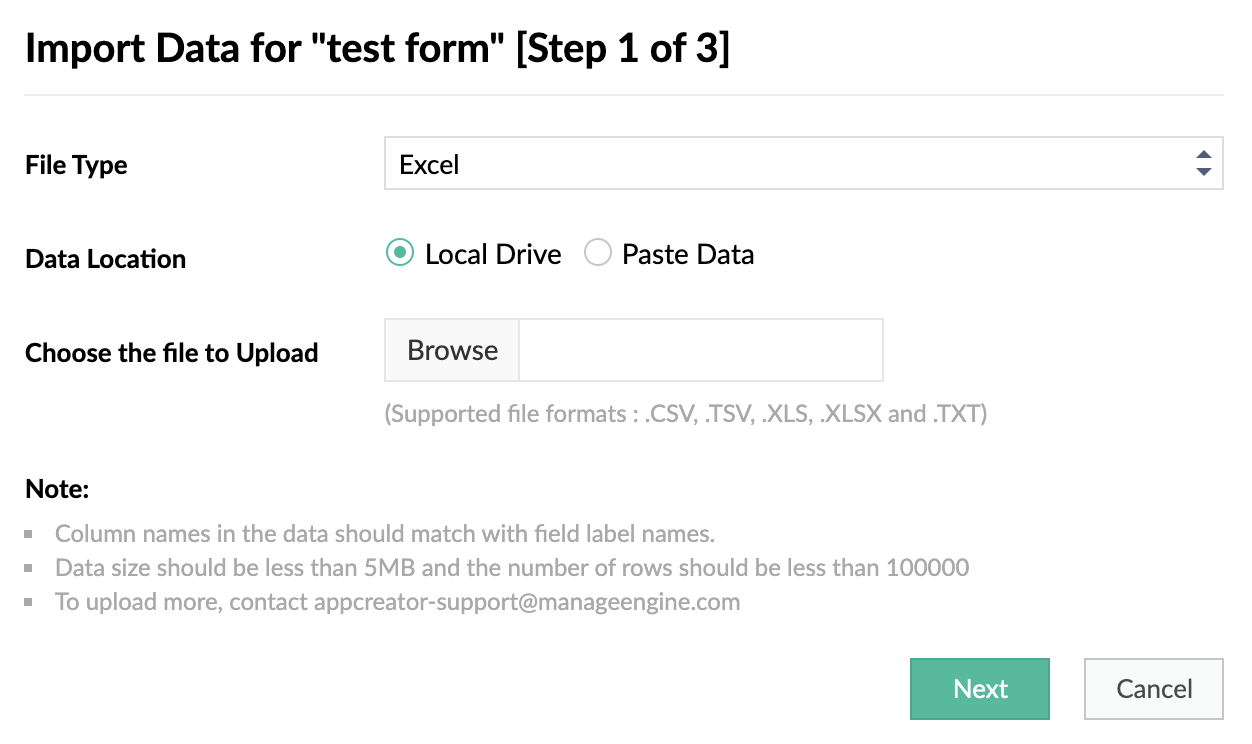Open the File Type dropdown showing Excel
The image size is (1252, 744).
[780, 164]
